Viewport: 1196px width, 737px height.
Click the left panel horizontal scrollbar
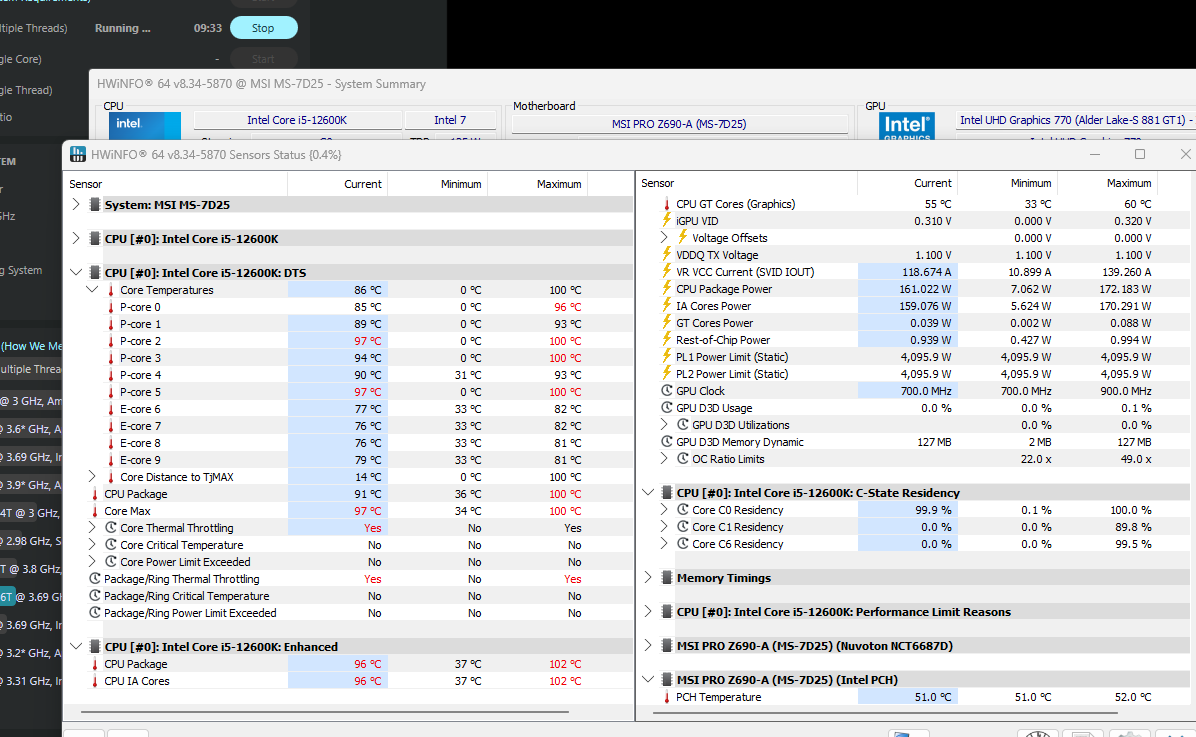pyautogui.click(x=325, y=712)
